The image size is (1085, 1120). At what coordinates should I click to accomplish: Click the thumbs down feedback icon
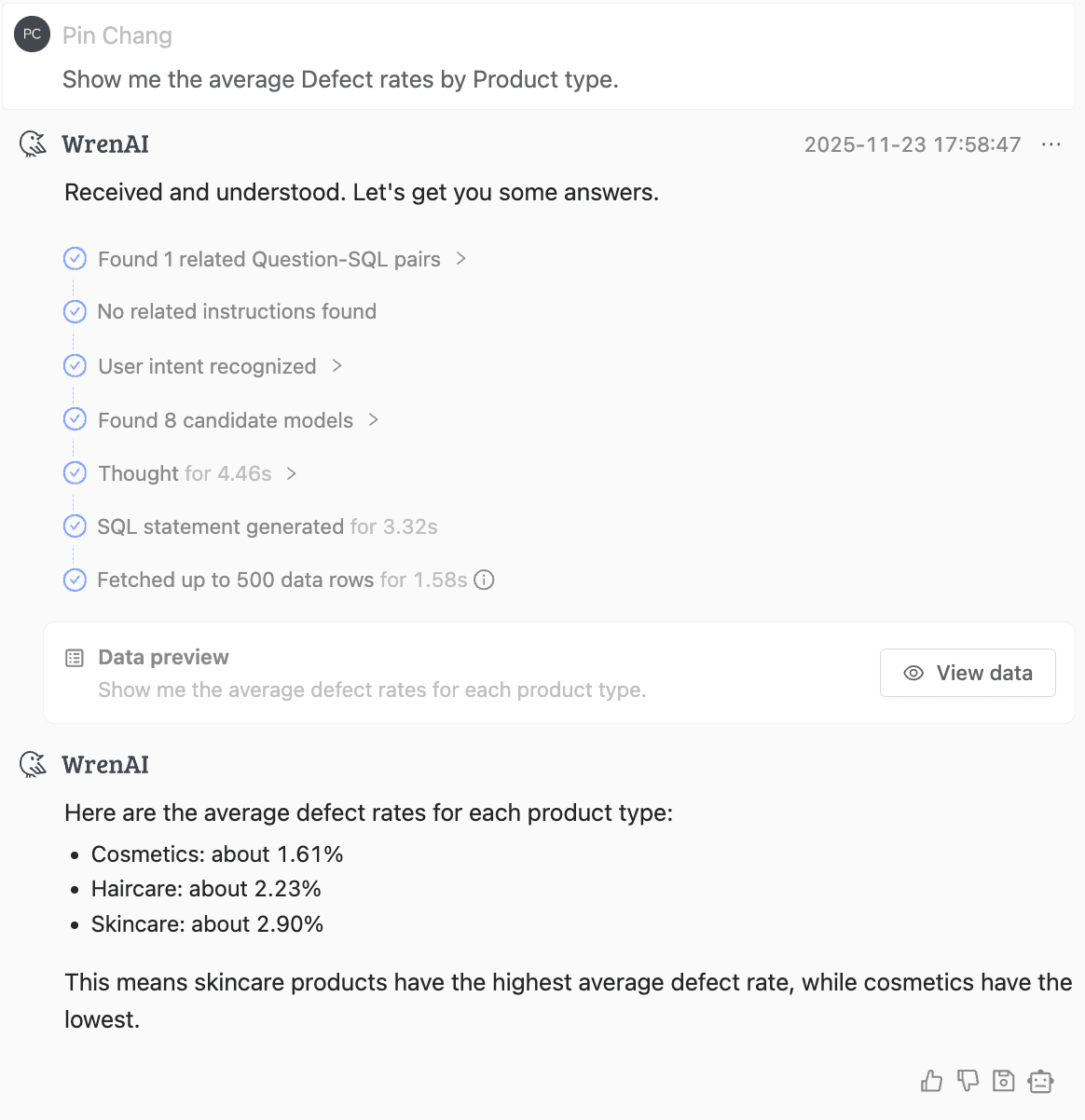(x=968, y=1081)
